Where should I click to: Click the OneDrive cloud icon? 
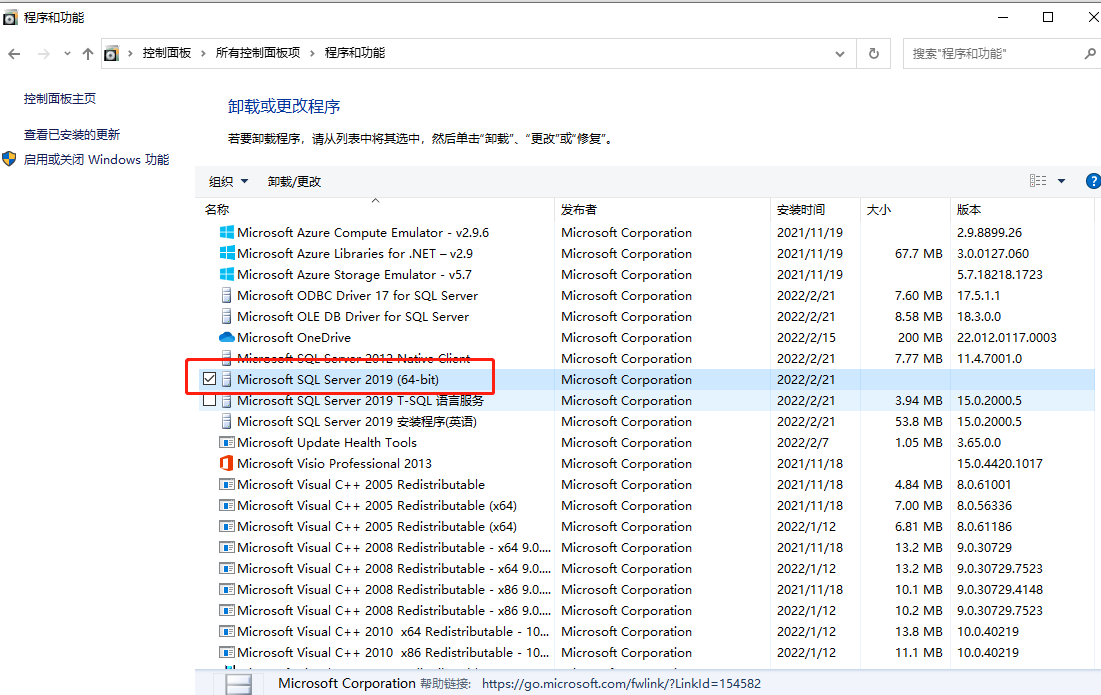[x=227, y=338]
